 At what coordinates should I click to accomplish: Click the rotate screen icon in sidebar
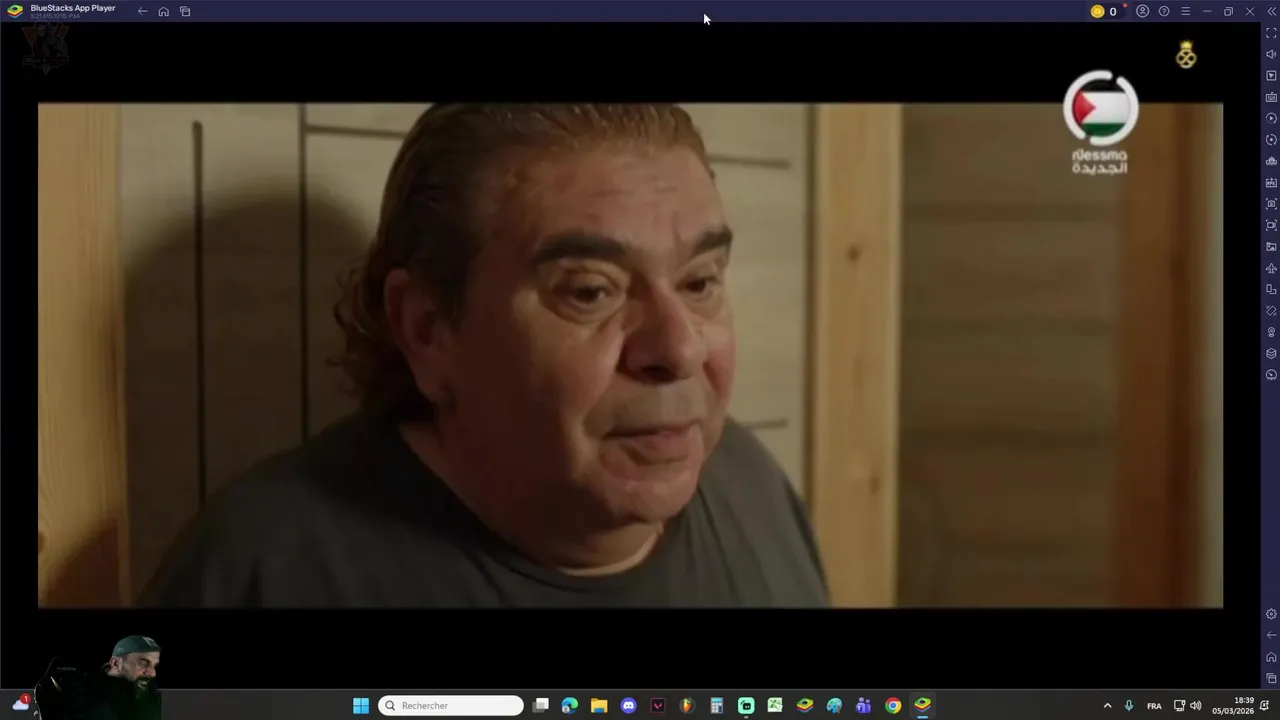1271,290
